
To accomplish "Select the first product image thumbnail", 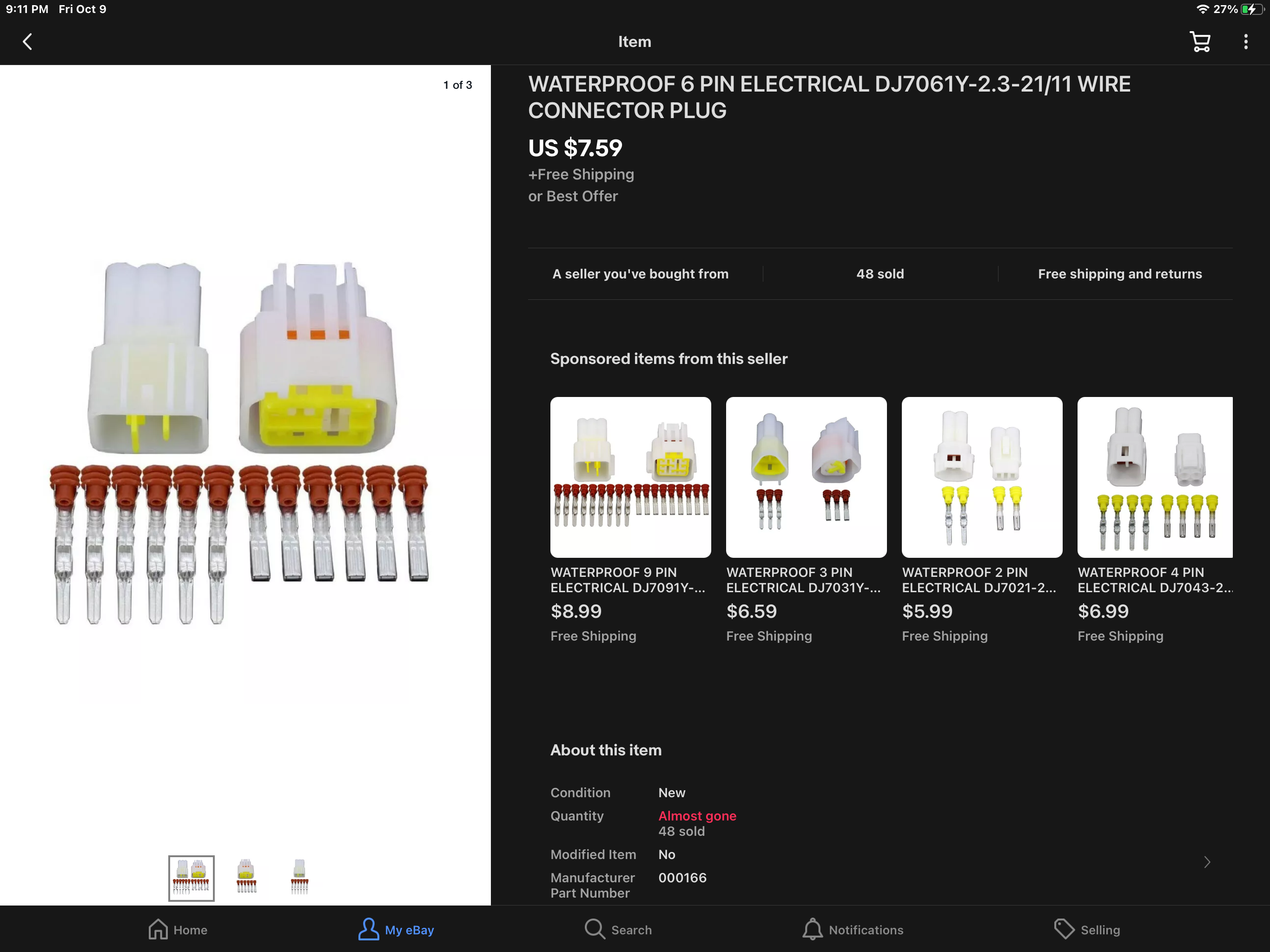I will (191, 877).
